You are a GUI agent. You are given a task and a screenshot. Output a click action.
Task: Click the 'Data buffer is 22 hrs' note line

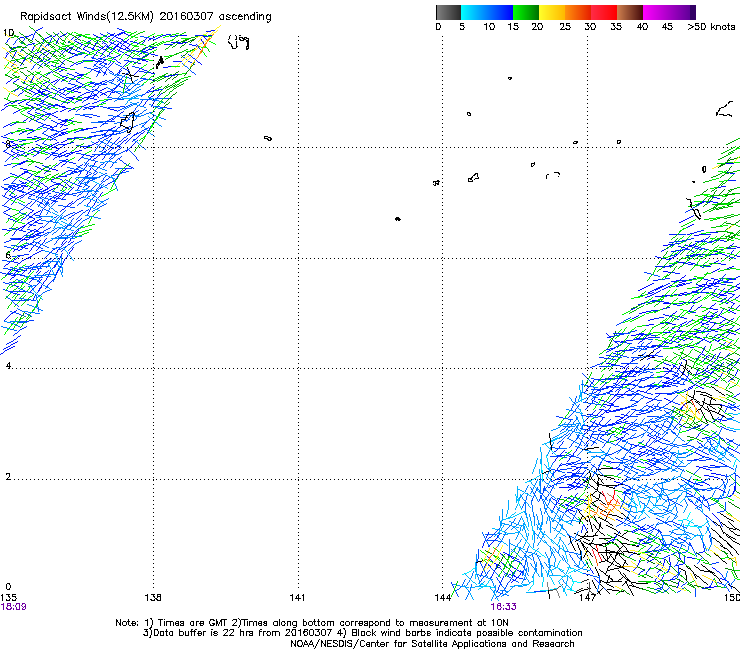pos(363,633)
